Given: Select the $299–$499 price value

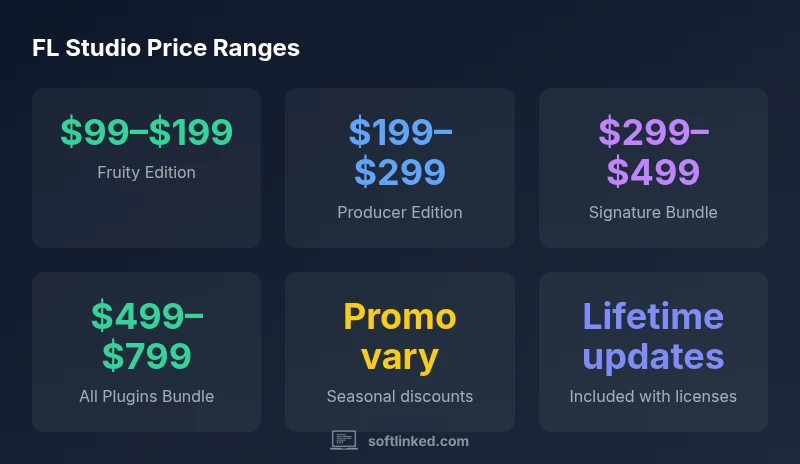Looking at the screenshot, I should (653, 152).
